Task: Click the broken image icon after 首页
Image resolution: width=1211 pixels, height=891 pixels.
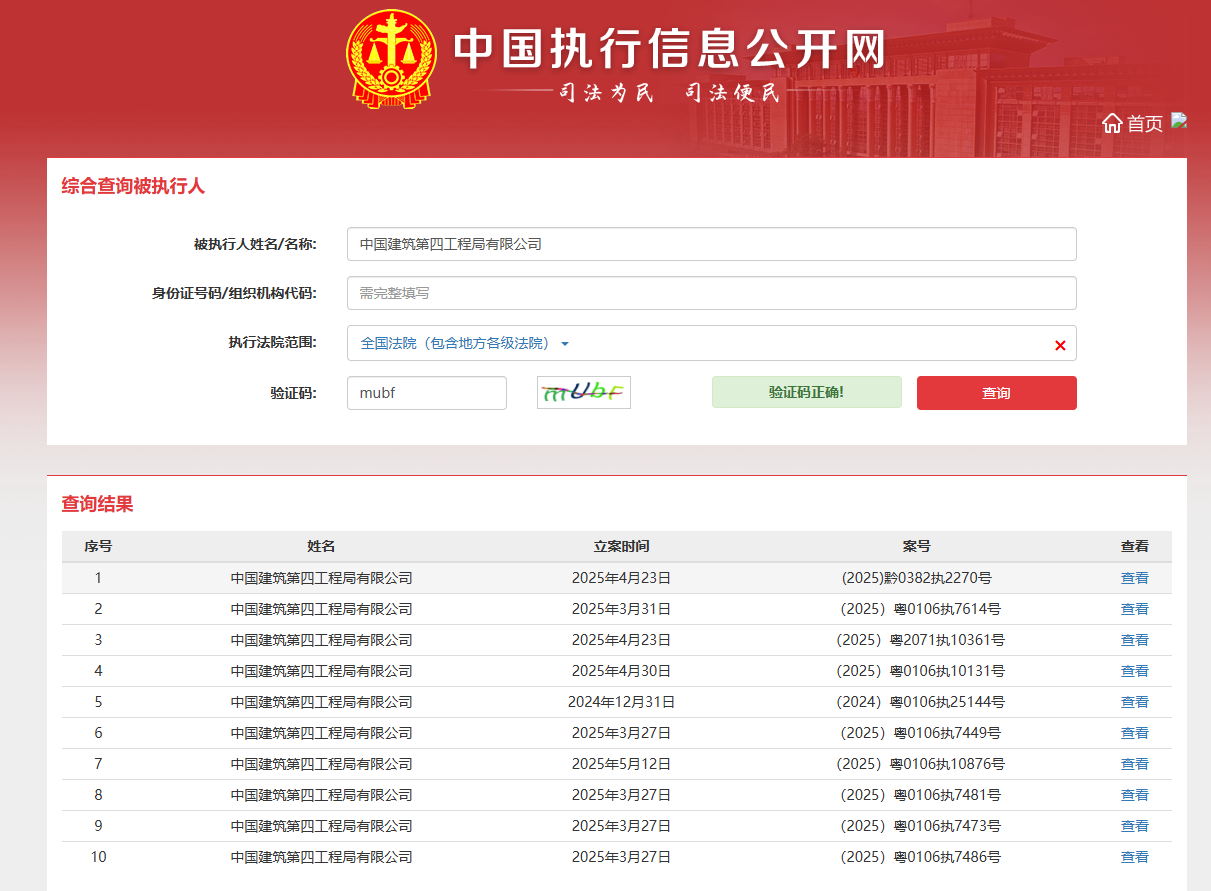Action: [x=1179, y=120]
